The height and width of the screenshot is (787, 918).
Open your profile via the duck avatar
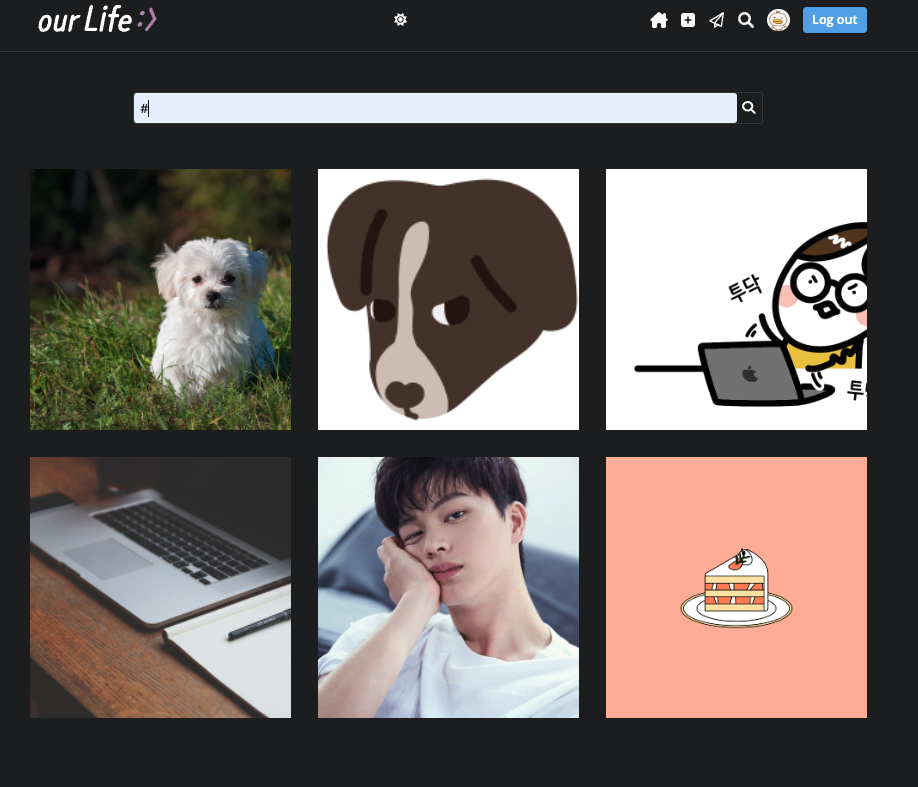click(x=778, y=20)
